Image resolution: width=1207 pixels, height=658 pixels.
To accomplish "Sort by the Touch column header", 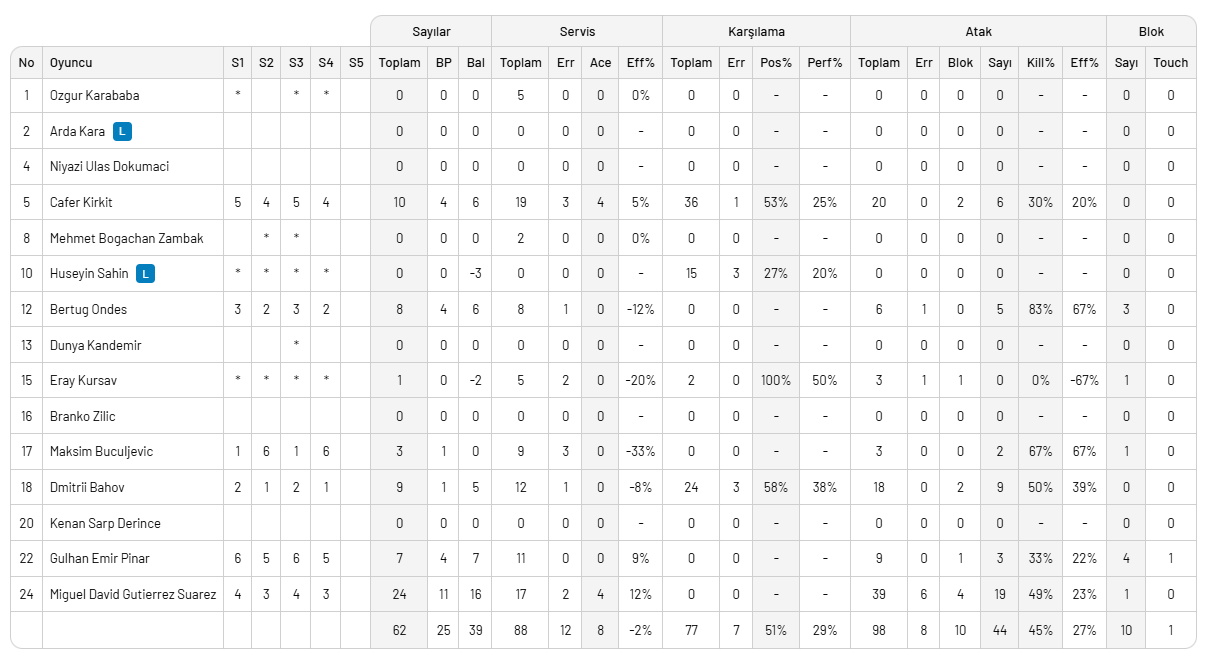I will [x=1171, y=62].
